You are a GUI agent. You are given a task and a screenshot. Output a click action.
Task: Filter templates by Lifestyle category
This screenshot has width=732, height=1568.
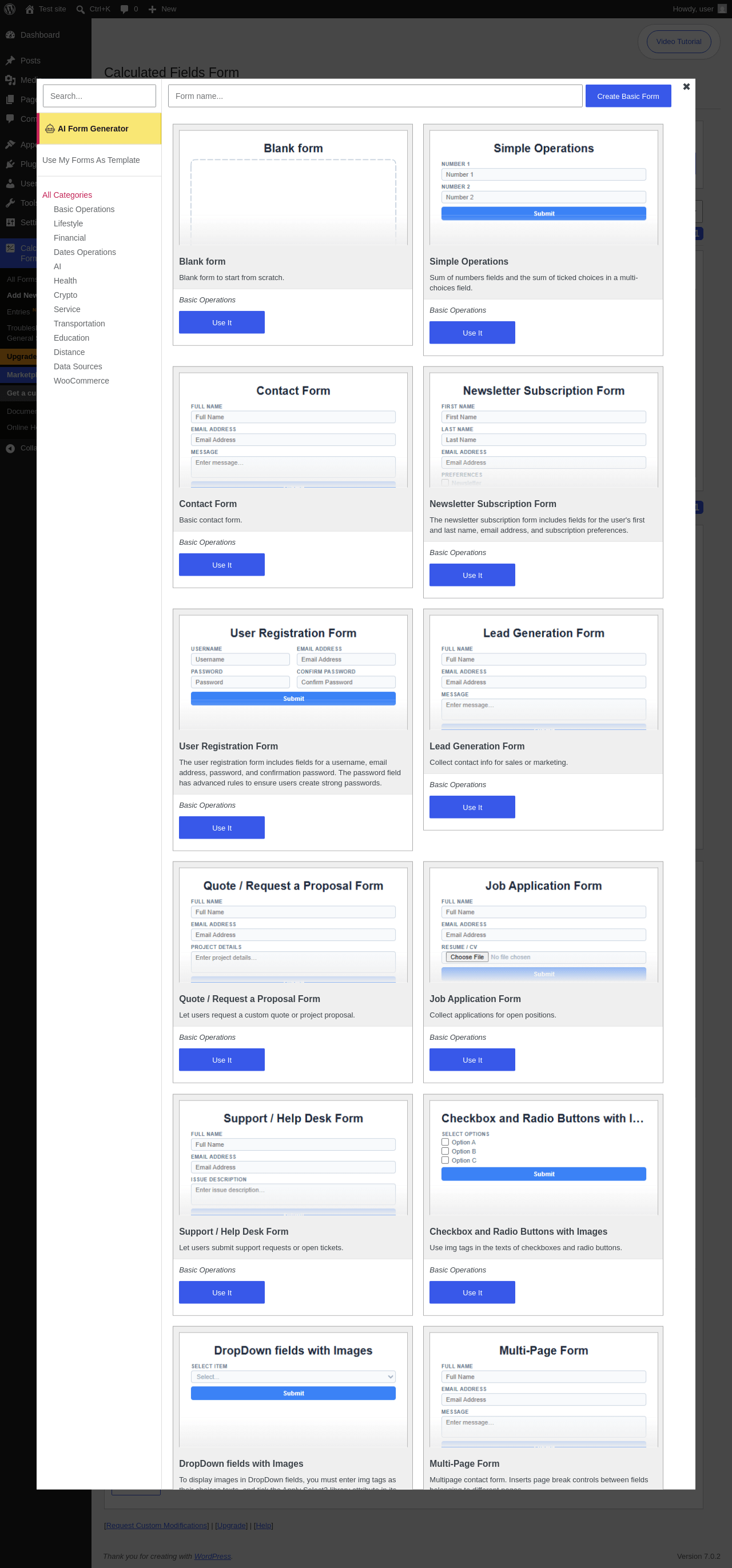click(68, 224)
